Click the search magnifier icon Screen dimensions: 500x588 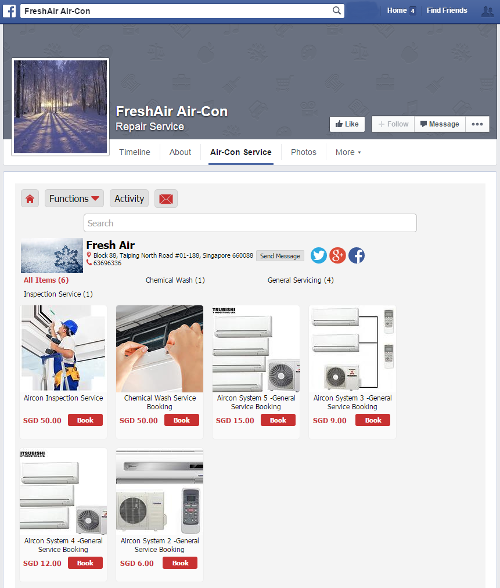337,10
